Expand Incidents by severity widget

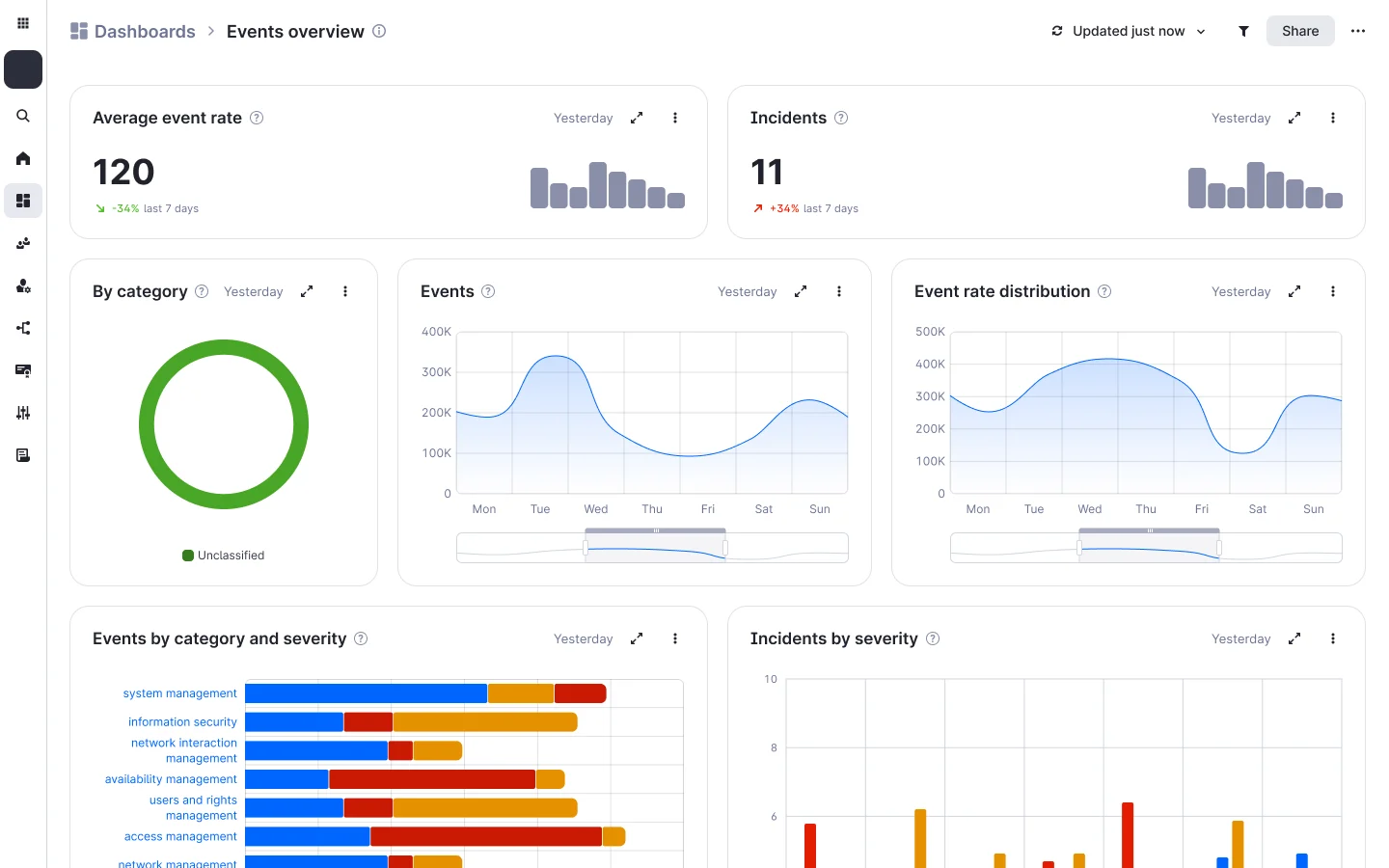click(x=1294, y=638)
